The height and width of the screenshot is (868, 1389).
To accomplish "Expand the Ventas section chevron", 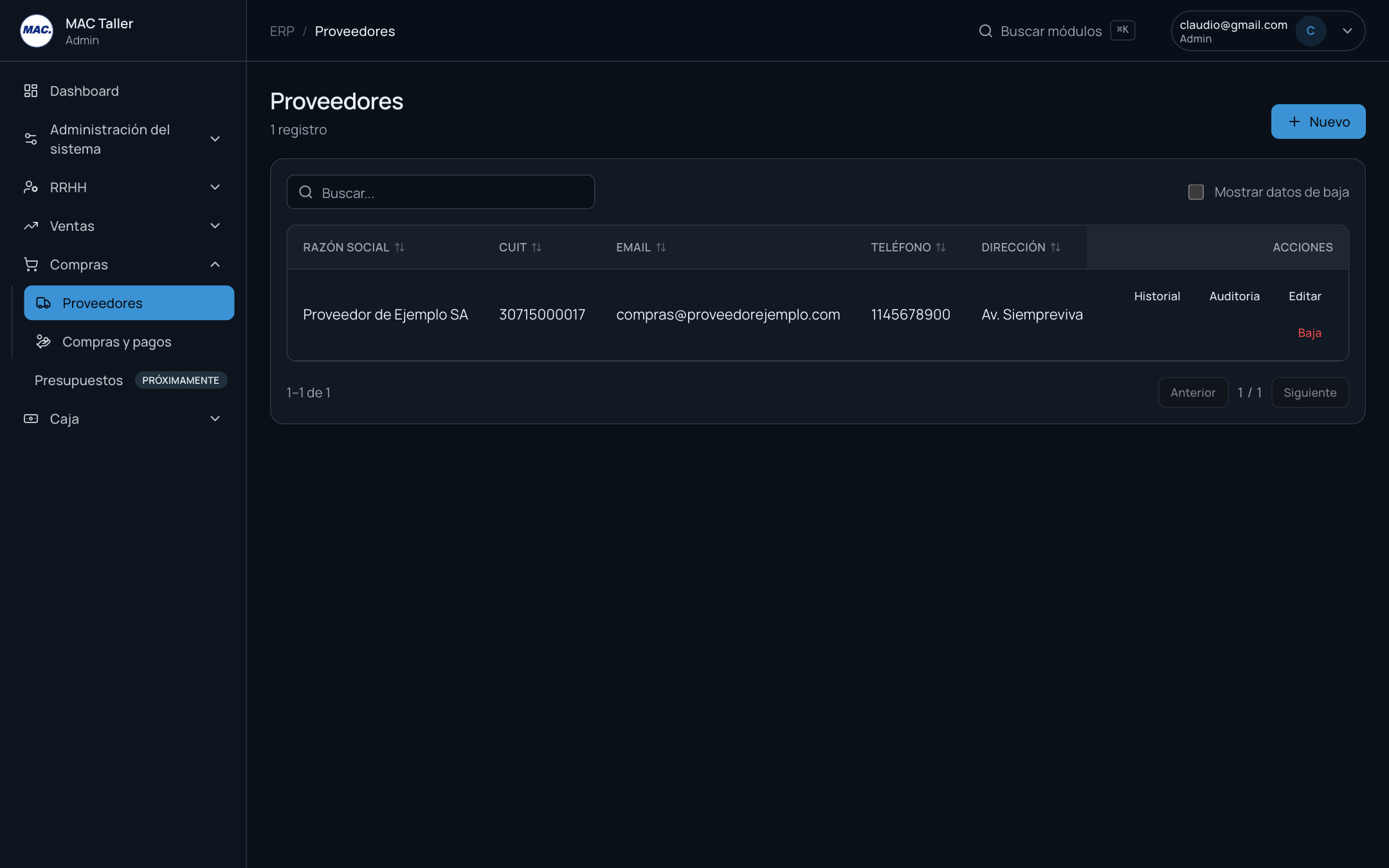I will coord(215,226).
